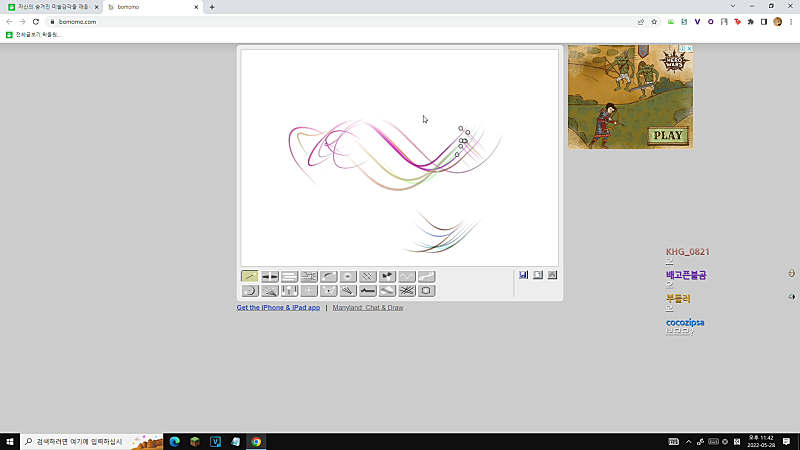Choose the rounded square brush tool
The height and width of the screenshot is (450, 800).
tap(427, 290)
